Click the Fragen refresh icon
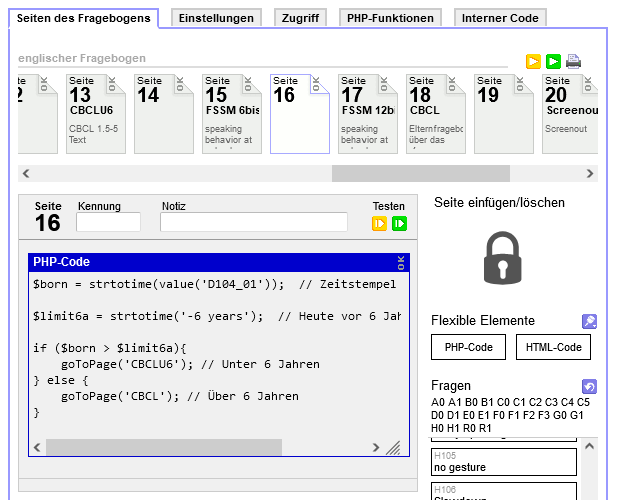This screenshot has height=500, width=618. pyautogui.click(x=589, y=387)
